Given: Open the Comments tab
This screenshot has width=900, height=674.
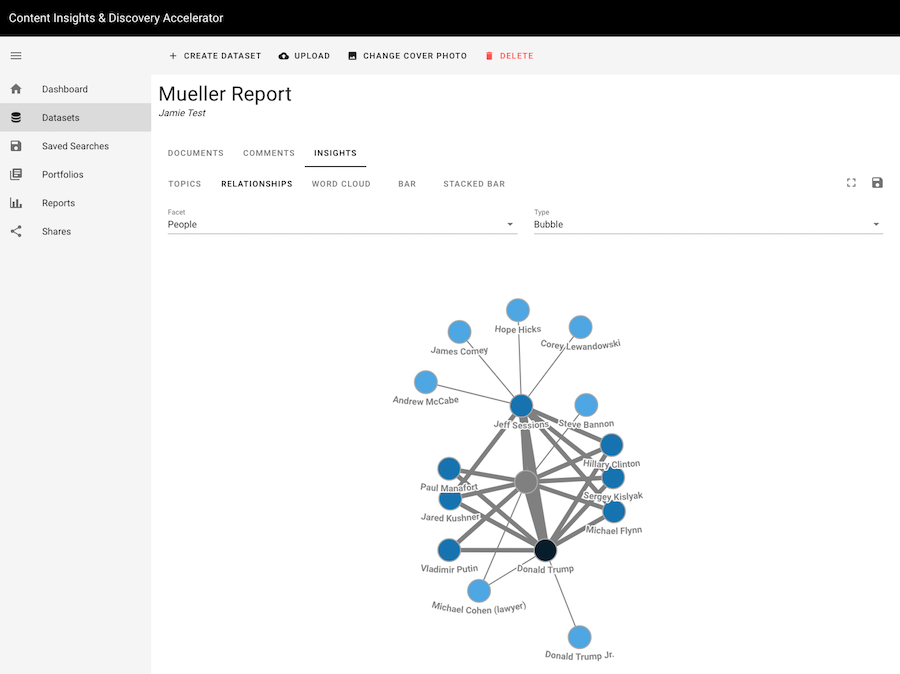Looking at the screenshot, I should (269, 153).
